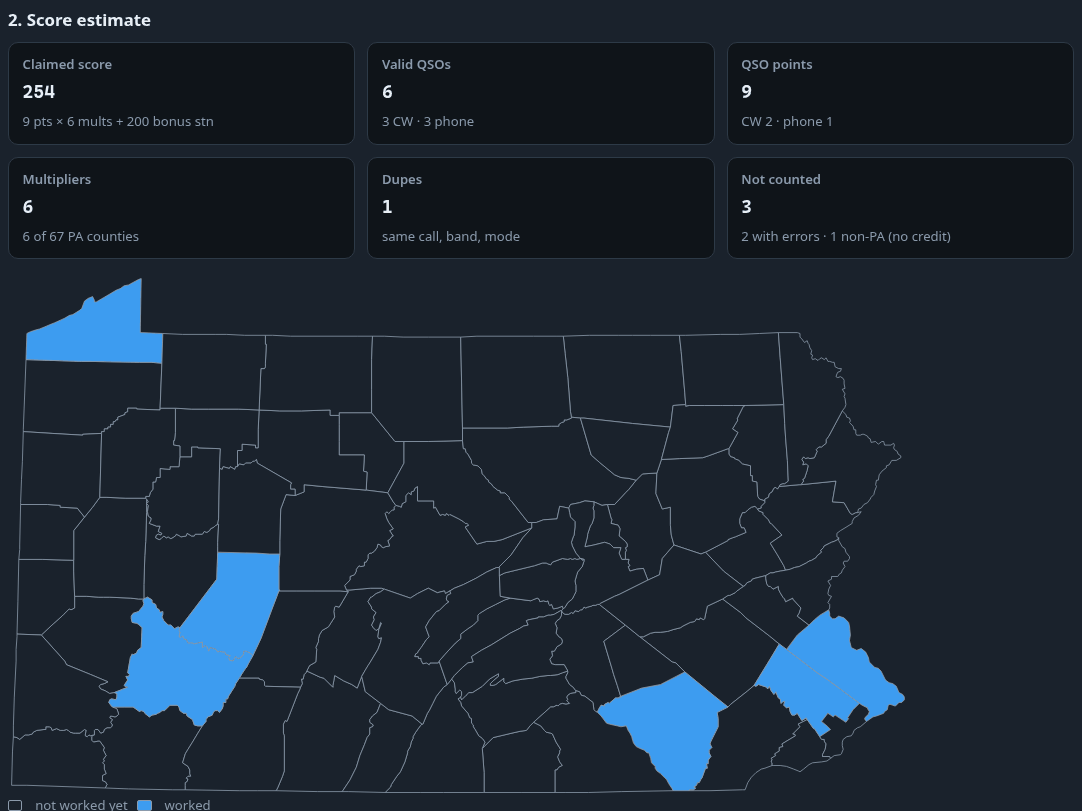
Task: Click unworked Greene county in southwest corner
Action: 59,756
